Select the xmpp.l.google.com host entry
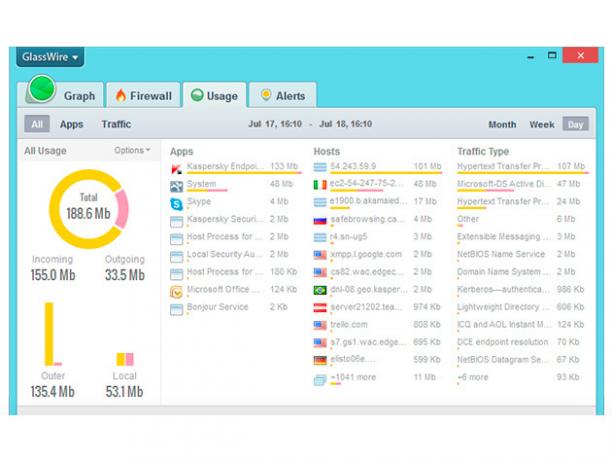 [x=377, y=255]
